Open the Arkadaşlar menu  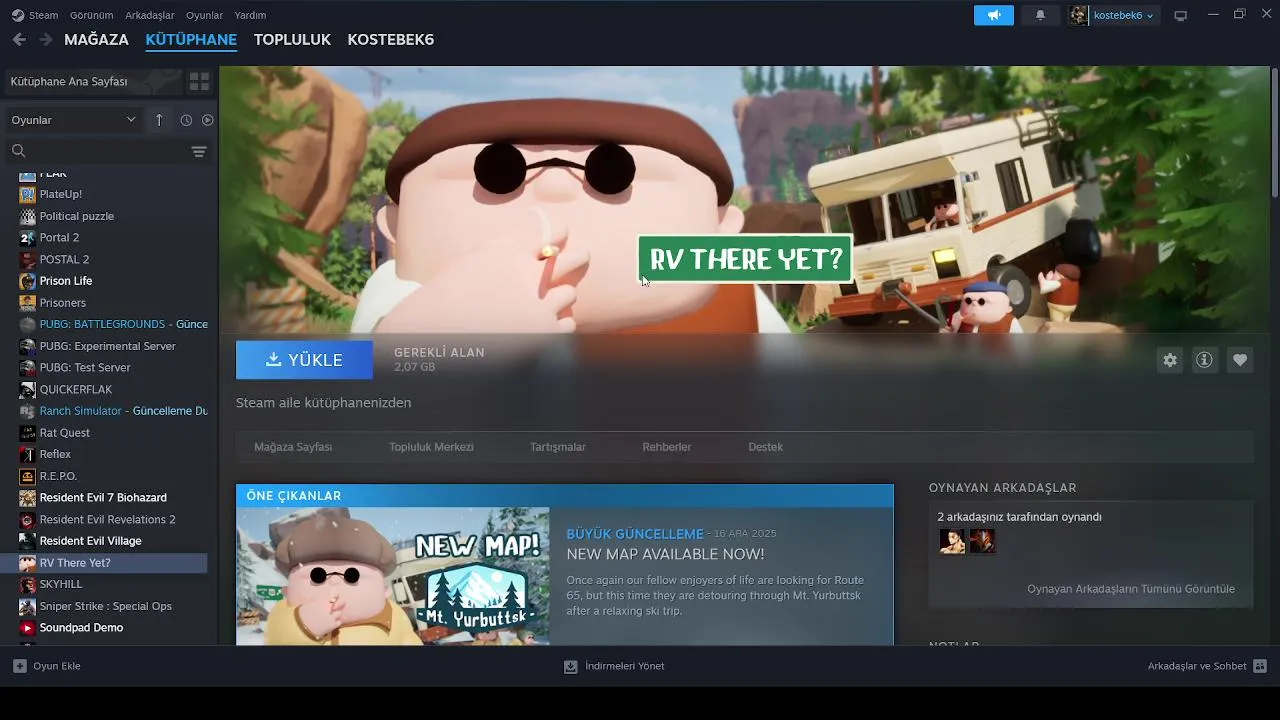tap(150, 15)
